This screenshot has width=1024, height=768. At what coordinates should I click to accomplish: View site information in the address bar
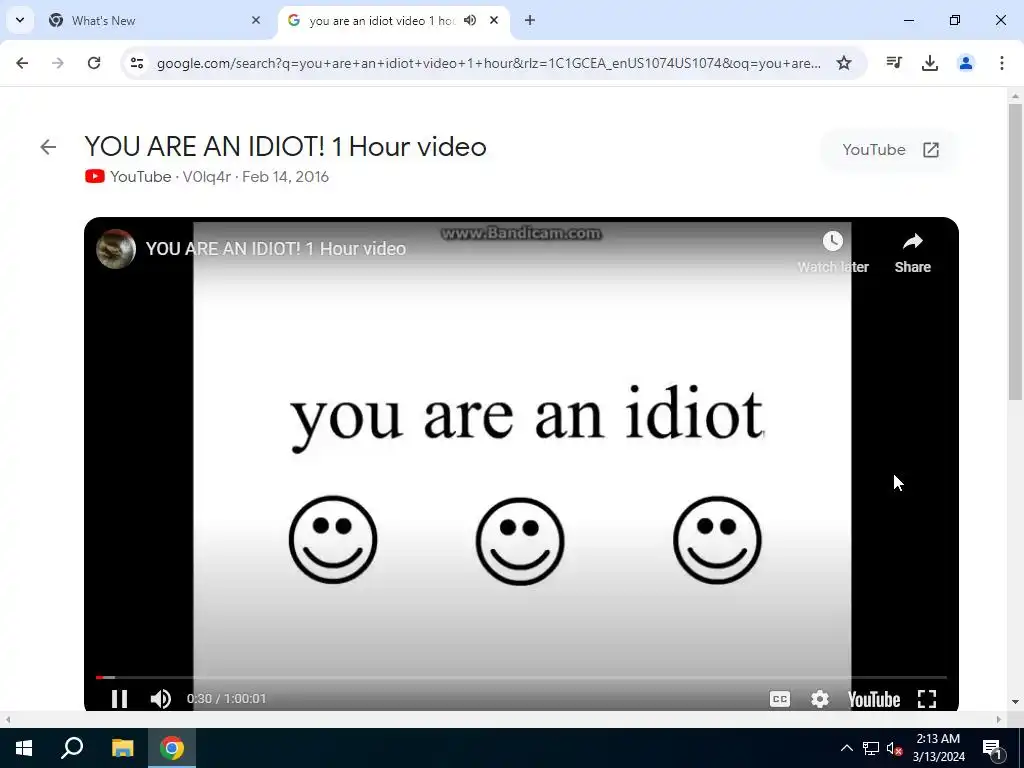[x=136, y=63]
